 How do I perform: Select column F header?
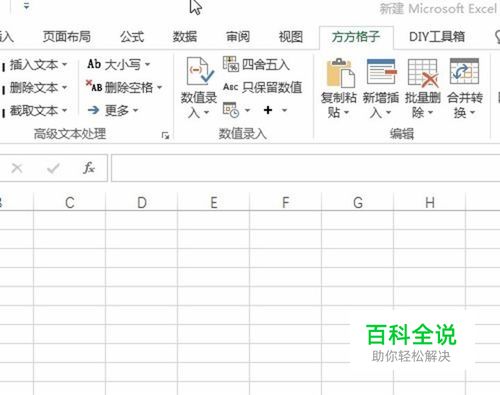(286, 202)
